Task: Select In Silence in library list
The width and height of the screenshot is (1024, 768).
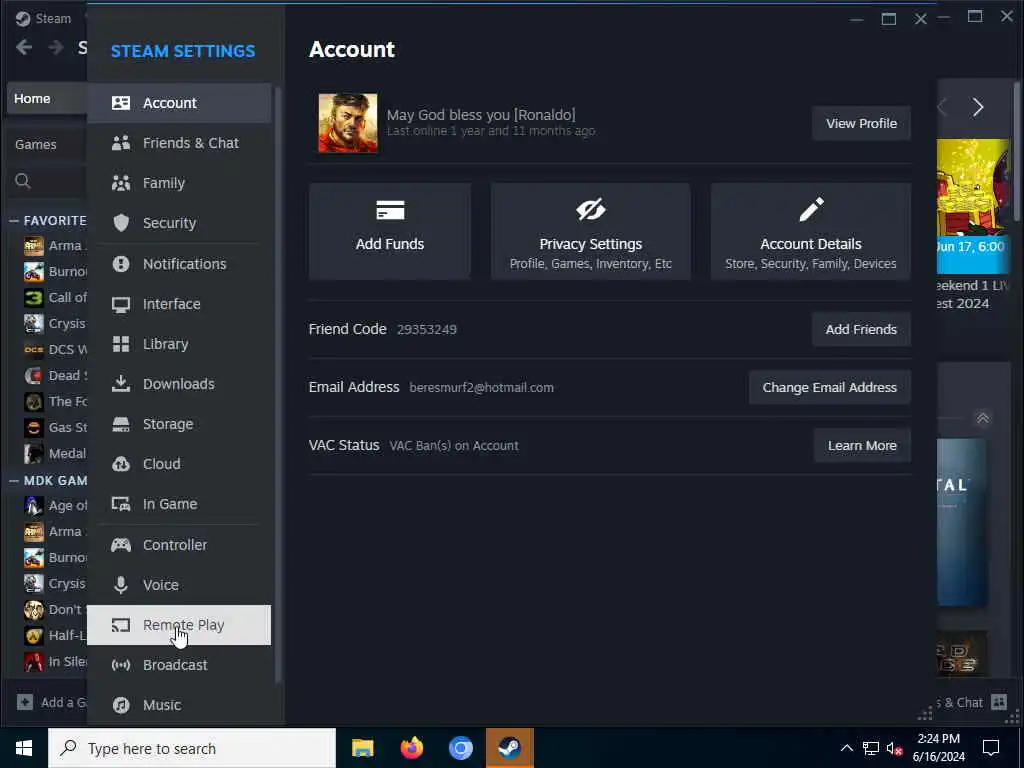Action: pyautogui.click(x=54, y=662)
